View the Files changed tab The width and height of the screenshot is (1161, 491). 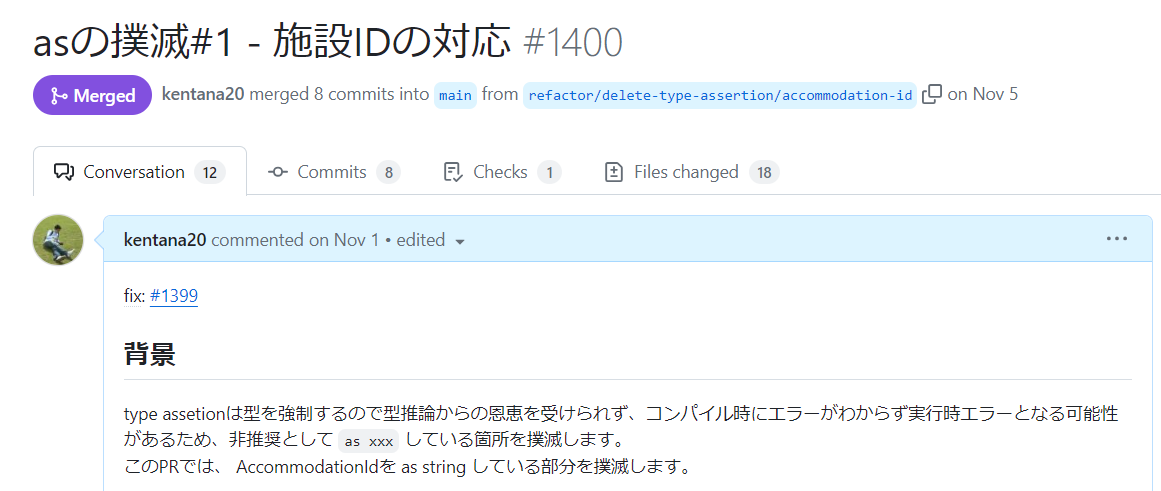(x=692, y=173)
